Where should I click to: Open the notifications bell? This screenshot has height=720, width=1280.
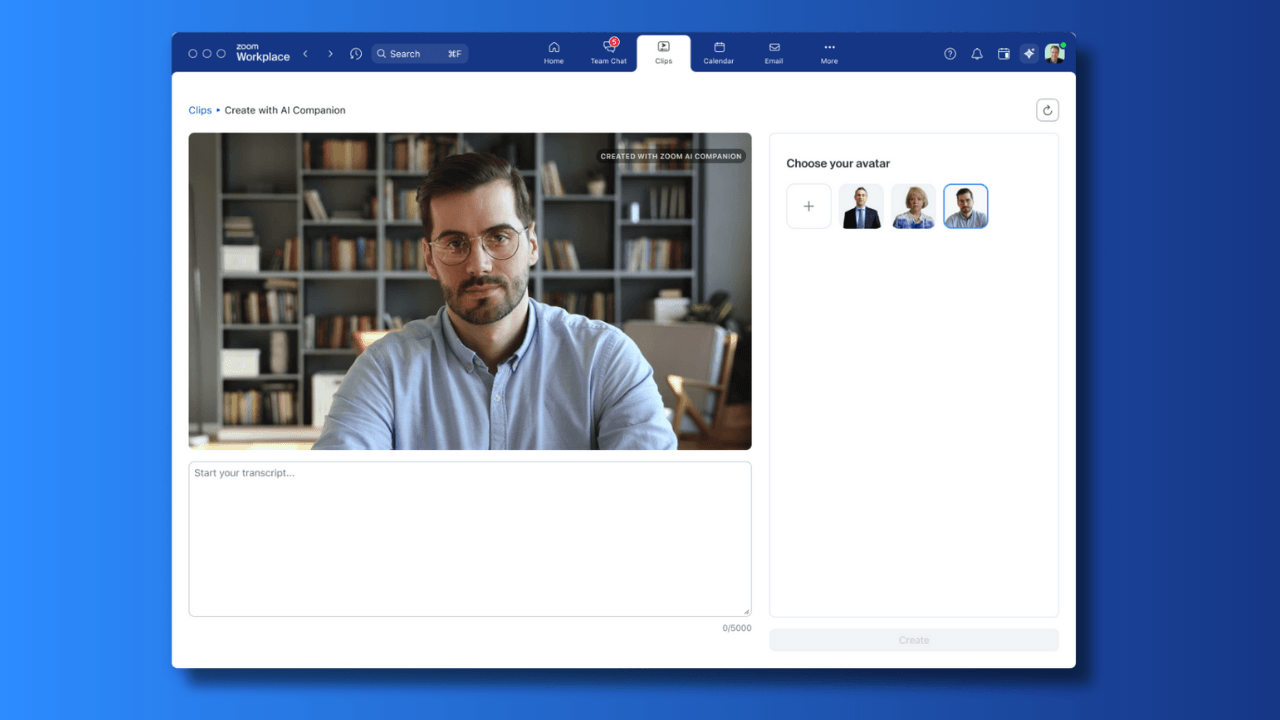pyautogui.click(x=976, y=53)
